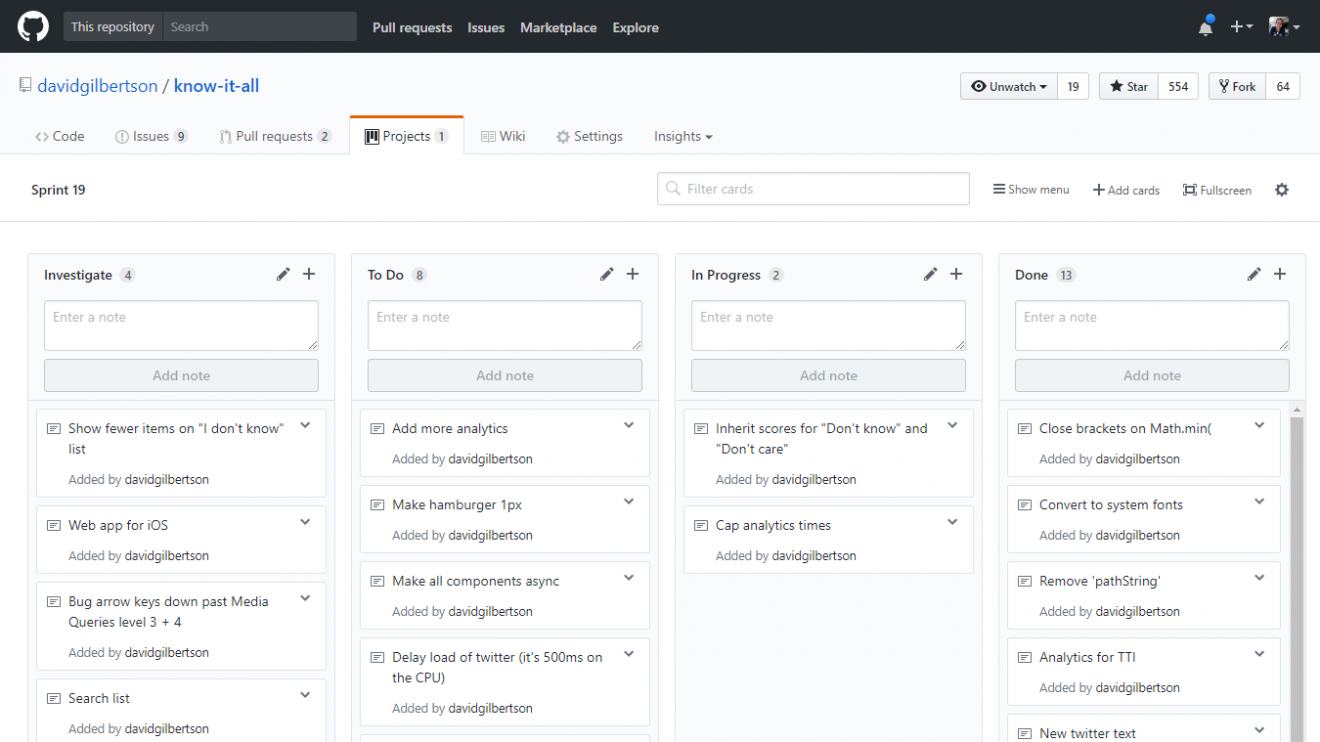Open the GitHub home logo
Image resolution: width=1320 pixels, height=742 pixels.
click(33, 27)
